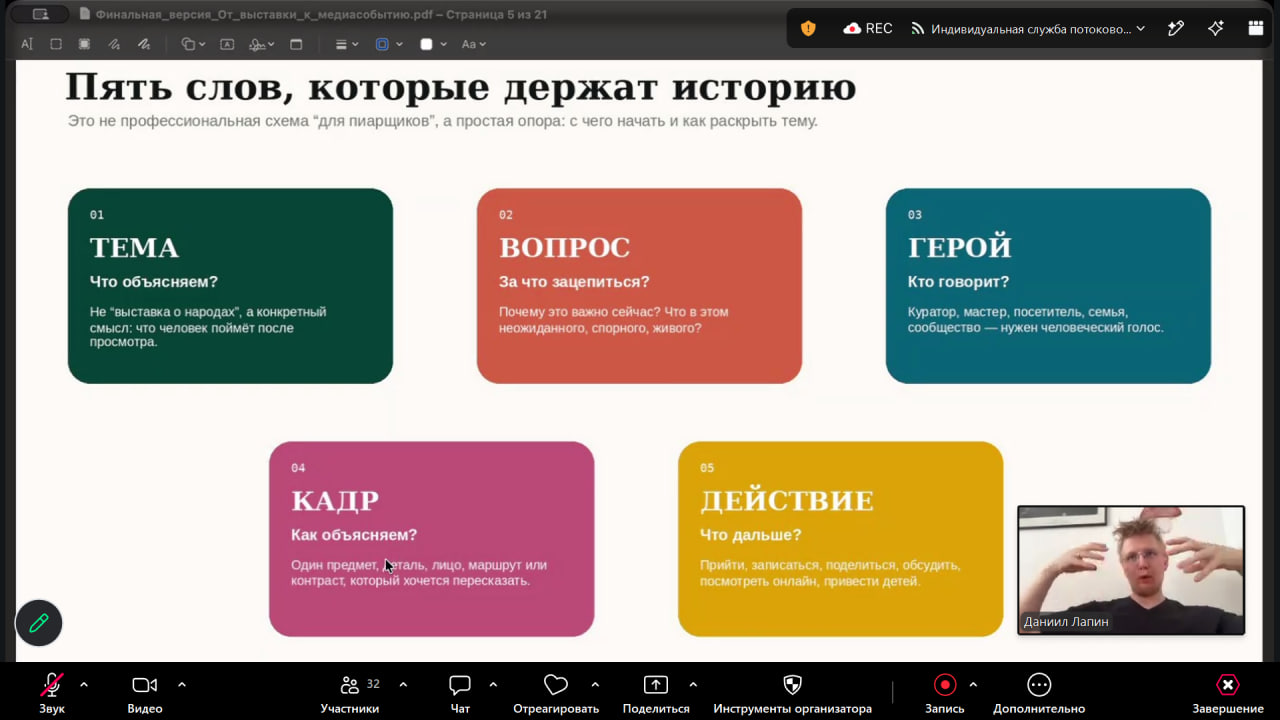The image size is (1280, 720).
Task: Toggle the camera using Видео button
Action: point(145,693)
